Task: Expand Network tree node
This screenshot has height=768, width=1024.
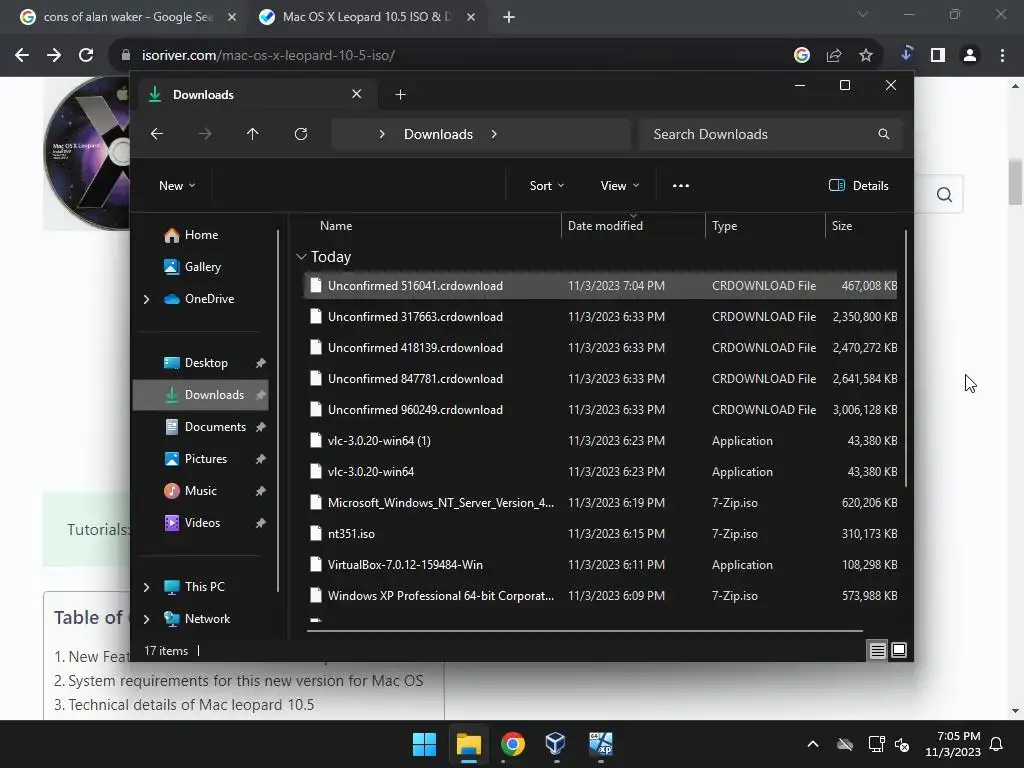Action: (146, 619)
